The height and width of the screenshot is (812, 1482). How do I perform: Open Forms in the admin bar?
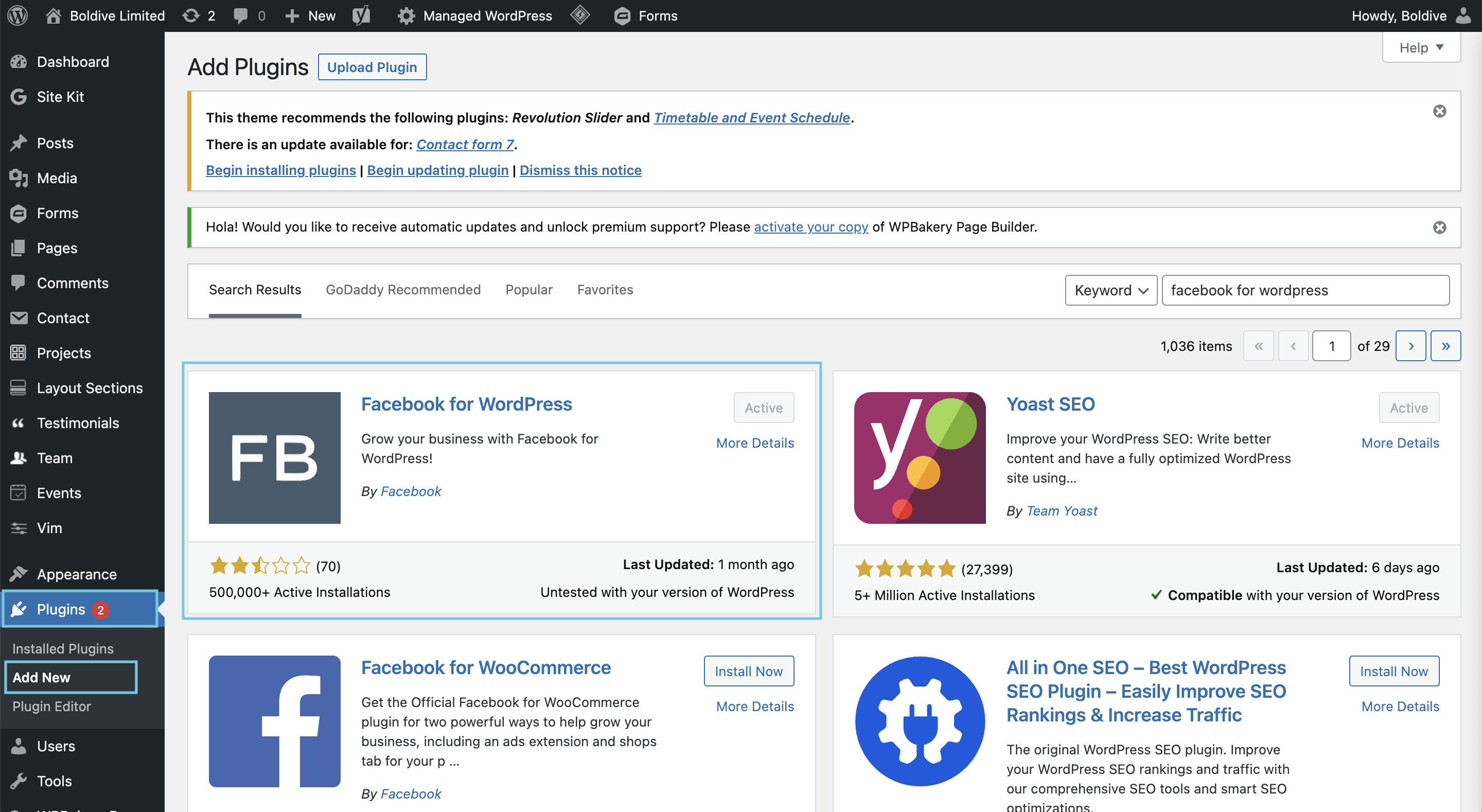coord(645,15)
